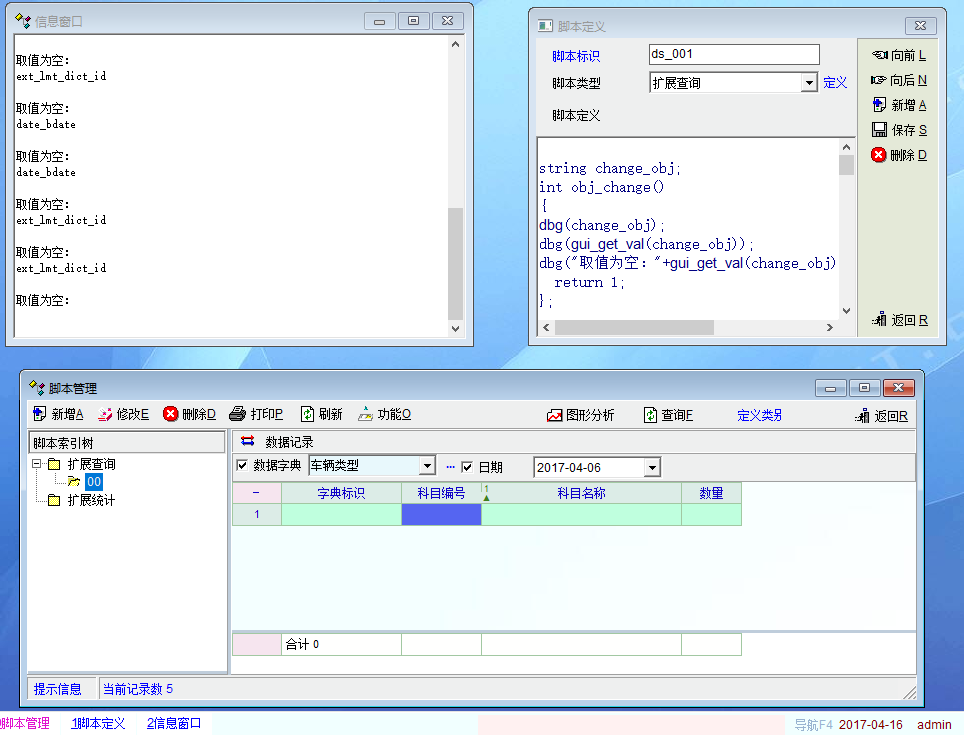Switch to 1脚本定义 in bottom bar
The width and height of the screenshot is (964, 735).
coord(98,724)
